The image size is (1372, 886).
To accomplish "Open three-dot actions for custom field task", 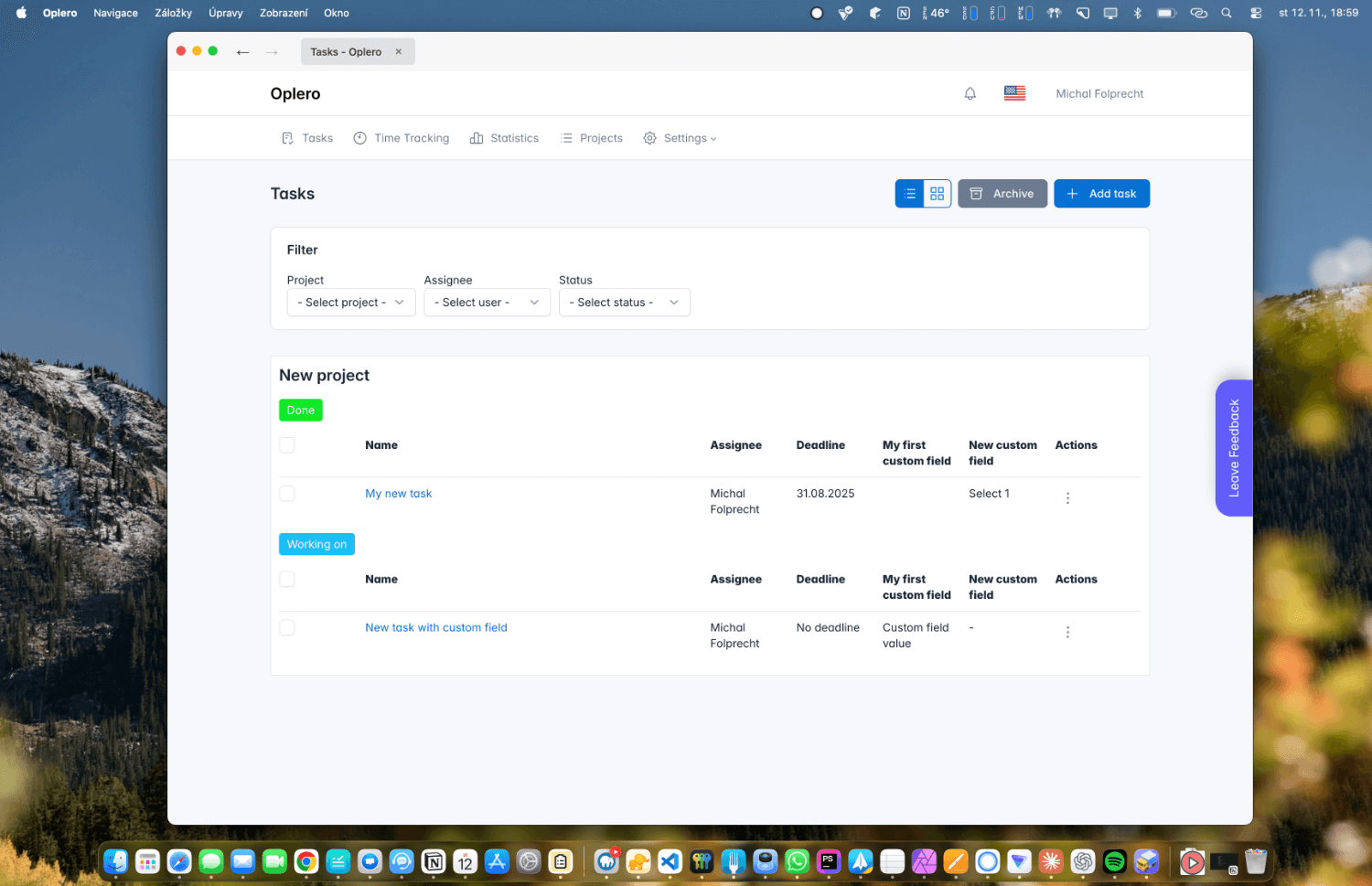I will 1067,633.
